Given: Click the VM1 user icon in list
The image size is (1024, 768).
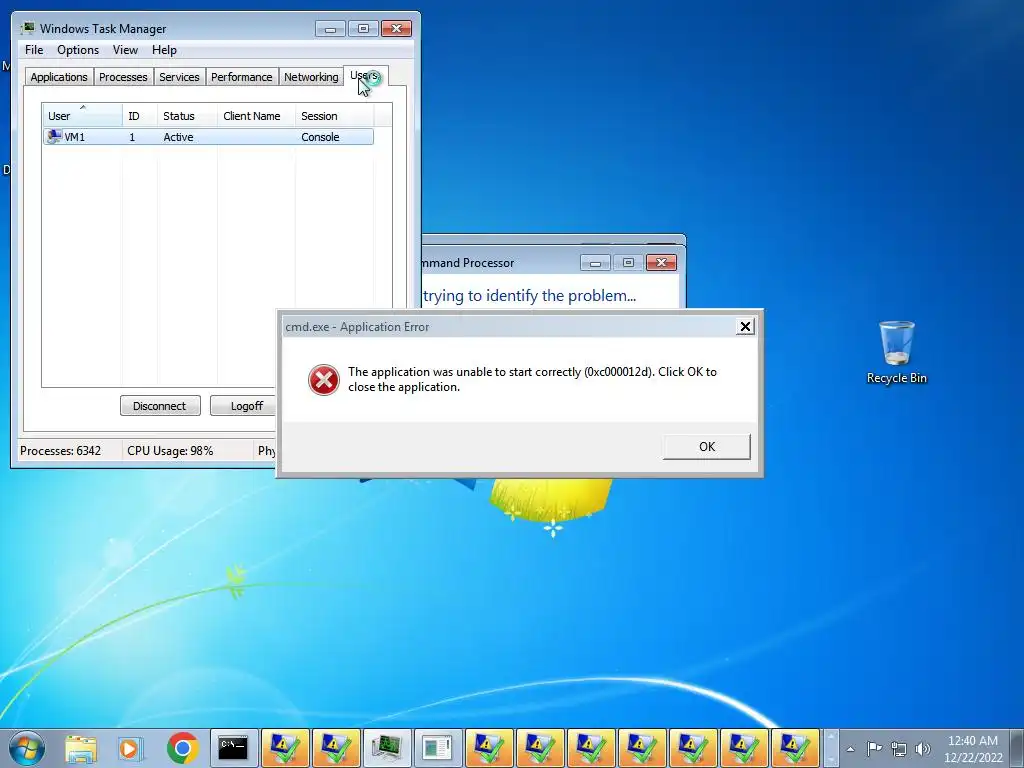Looking at the screenshot, I should [x=54, y=136].
